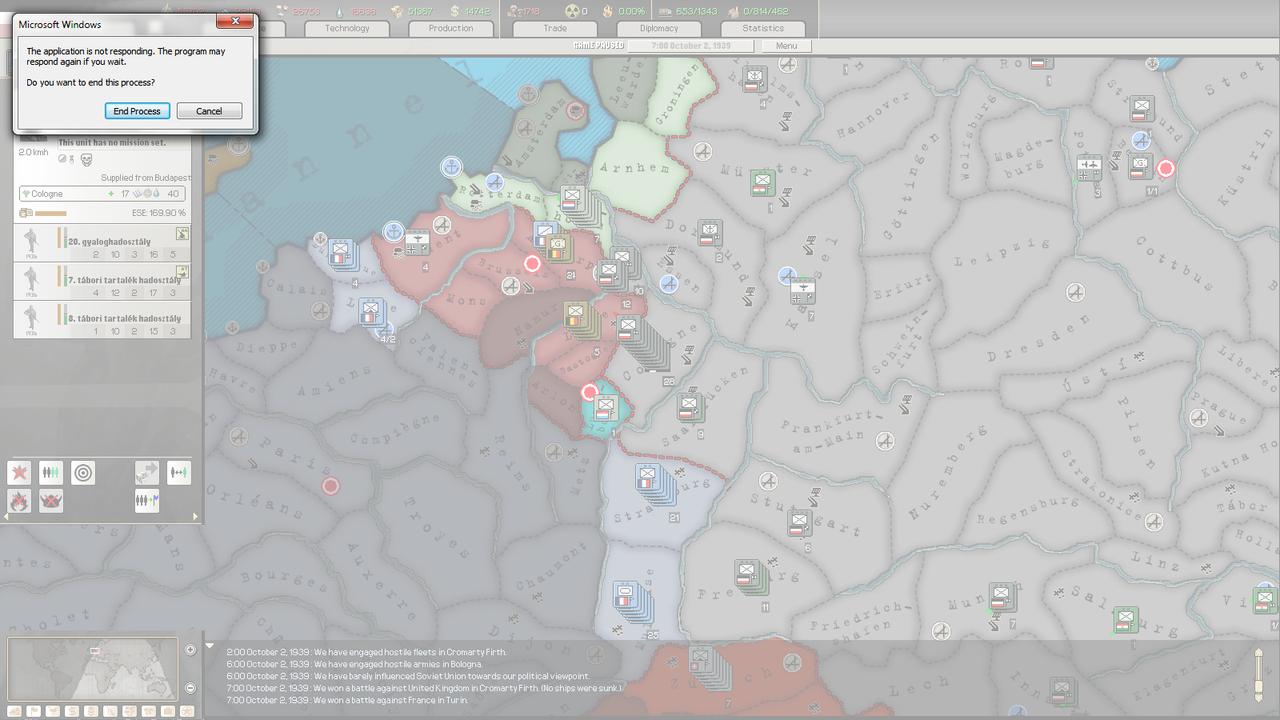Collapse the message log triangle
Viewport: 1280px width, 720px height.
209,646
